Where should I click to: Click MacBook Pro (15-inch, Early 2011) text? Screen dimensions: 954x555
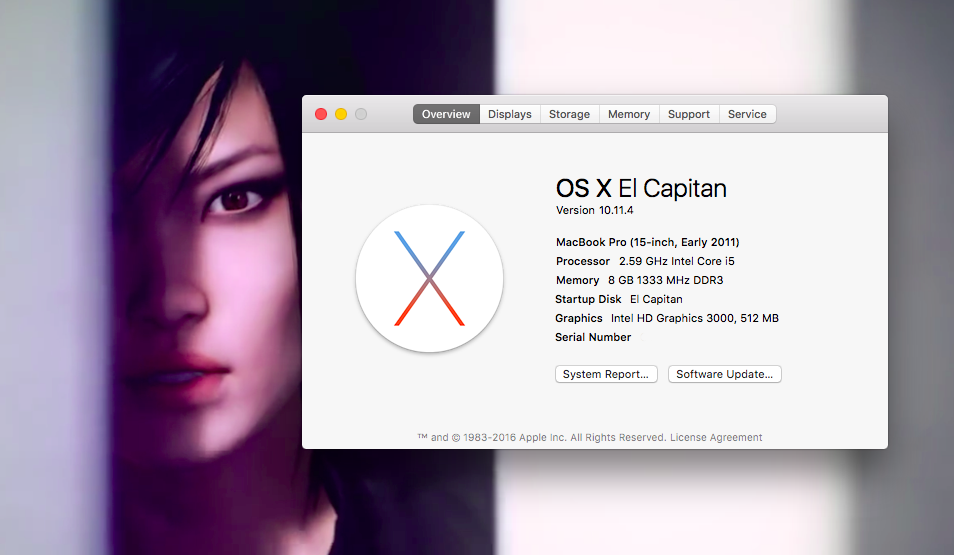pyautogui.click(x=647, y=242)
